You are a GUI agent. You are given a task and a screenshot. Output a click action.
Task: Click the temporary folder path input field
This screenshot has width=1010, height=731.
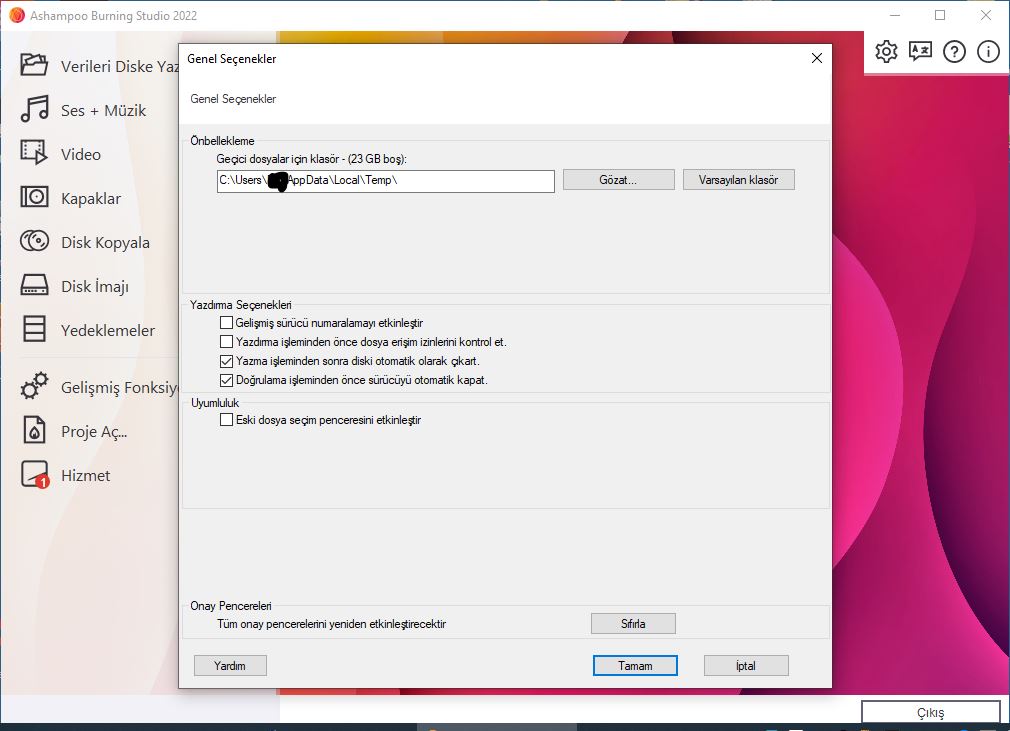click(386, 181)
